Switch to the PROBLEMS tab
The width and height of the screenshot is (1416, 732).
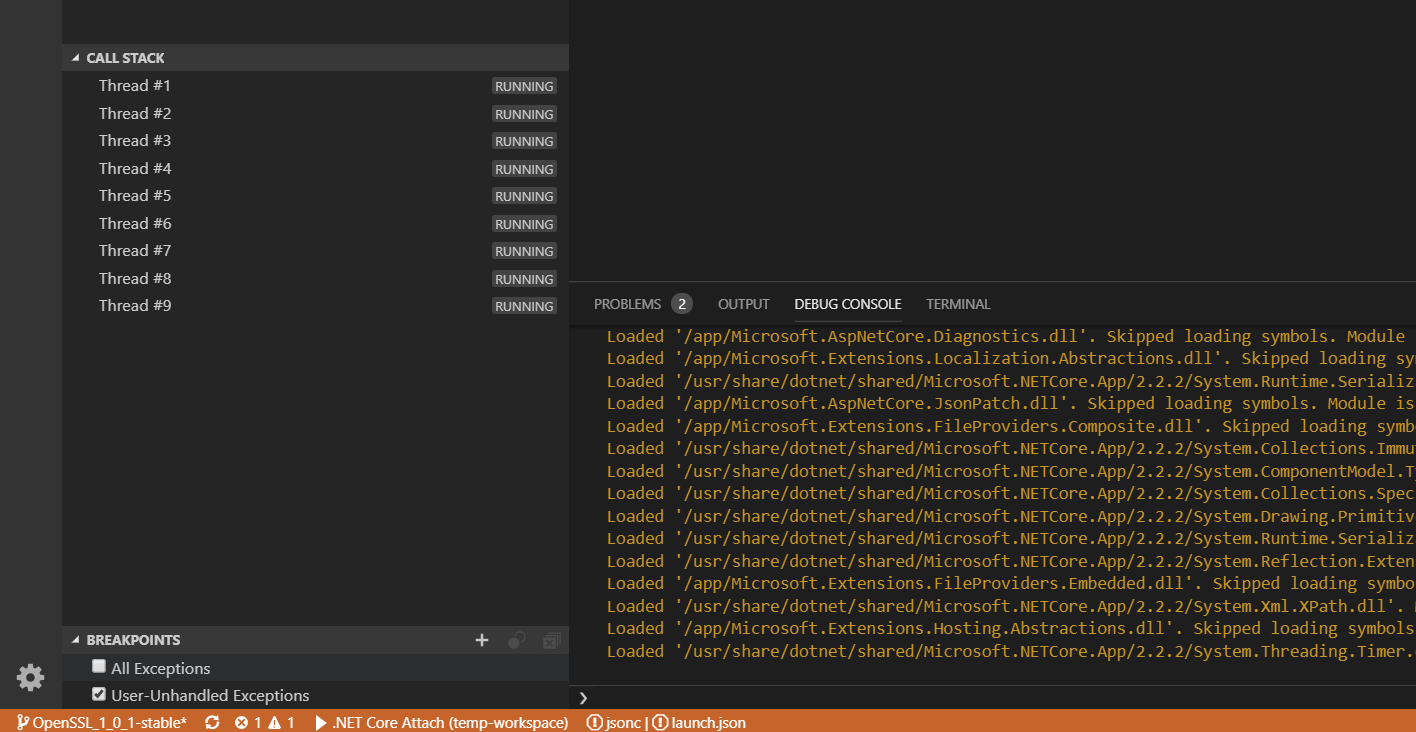click(x=628, y=304)
